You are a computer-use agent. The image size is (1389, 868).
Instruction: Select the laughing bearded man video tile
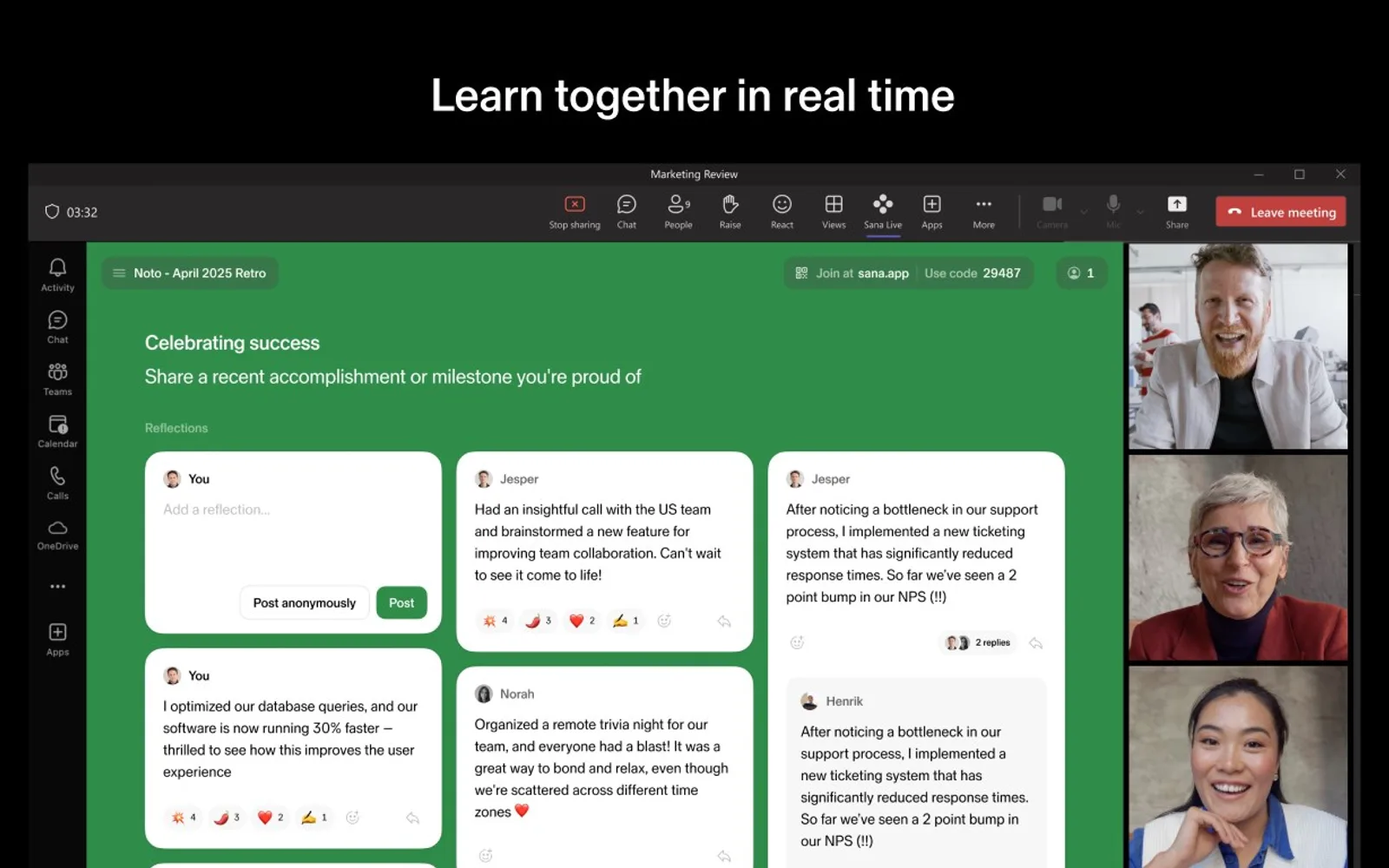[x=1238, y=346]
